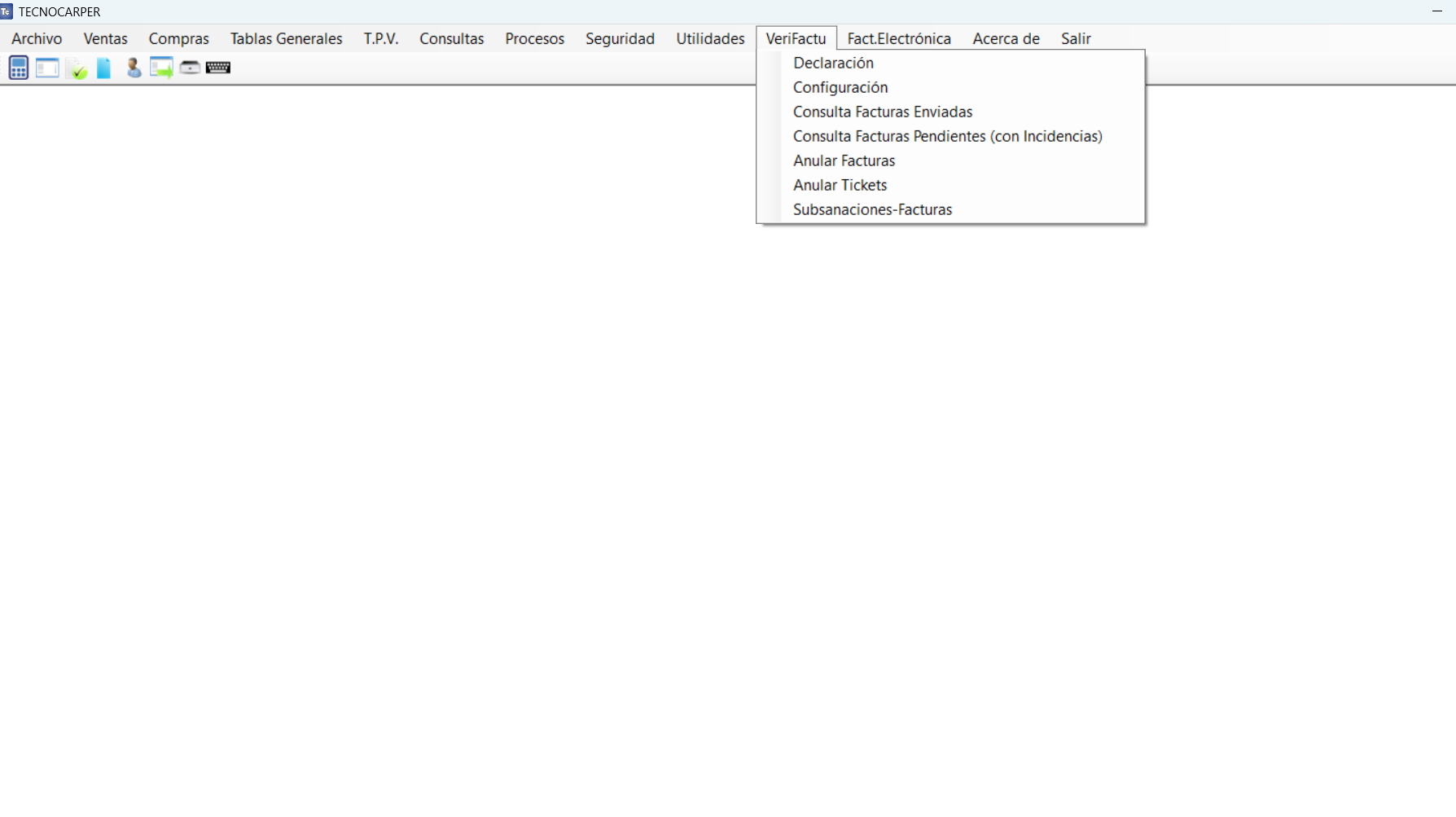This screenshot has height=817, width=1456.
Task: Click the user person toolbar icon
Action: [x=134, y=68]
